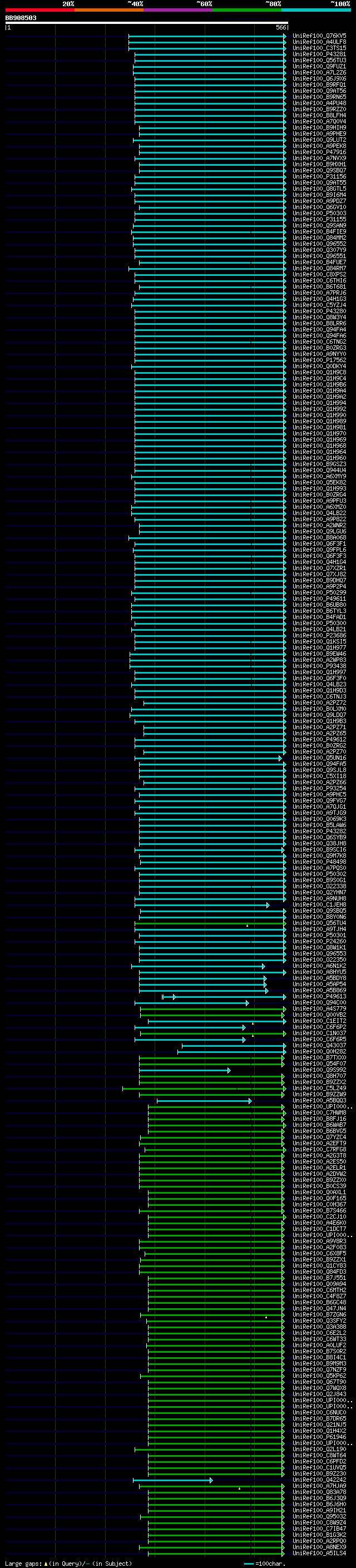Click the '=100char.' scale legend
Image resolution: width=356 pixels, height=1568 pixels.
265,1563
